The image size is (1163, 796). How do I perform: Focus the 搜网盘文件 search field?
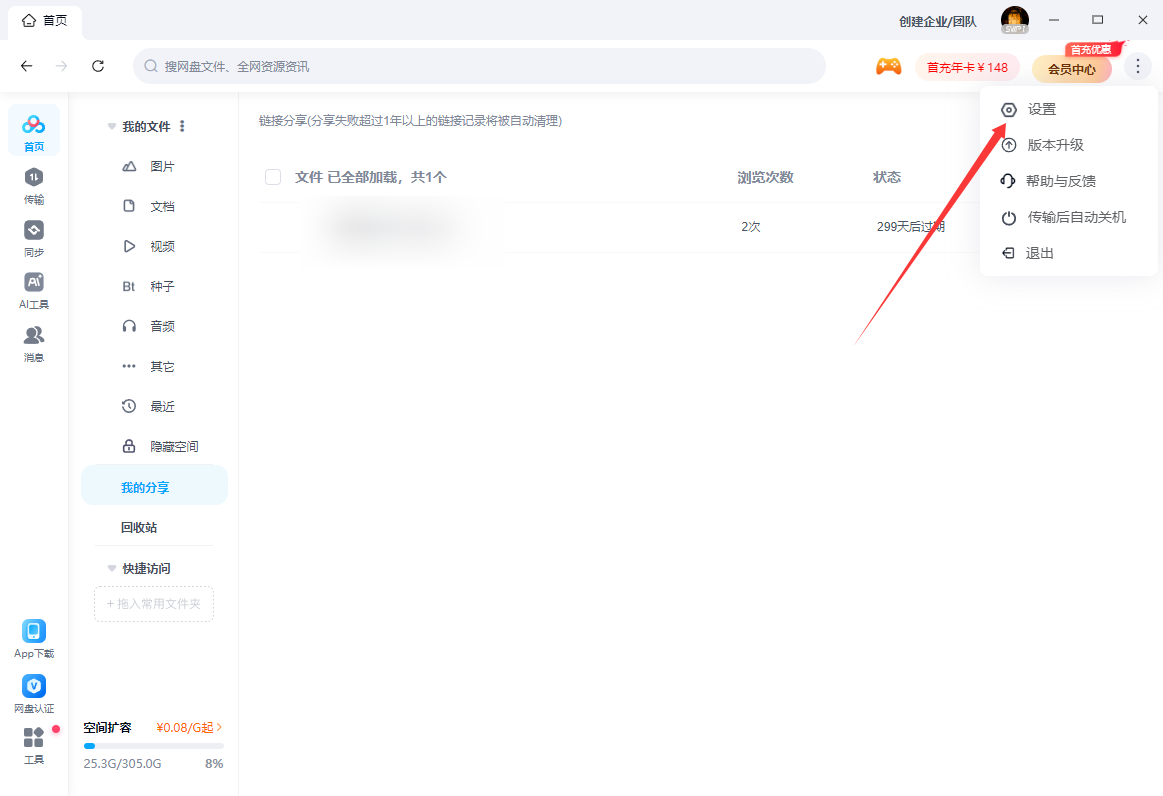click(x=479, y=66)
